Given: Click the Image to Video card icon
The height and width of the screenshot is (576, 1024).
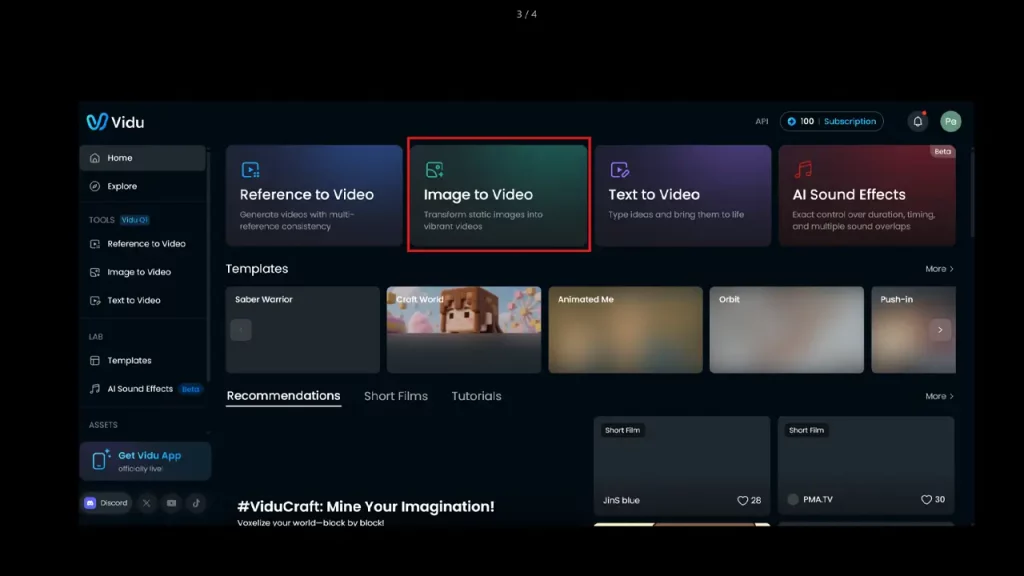Looking at the screenshot, I should [434, 170].
